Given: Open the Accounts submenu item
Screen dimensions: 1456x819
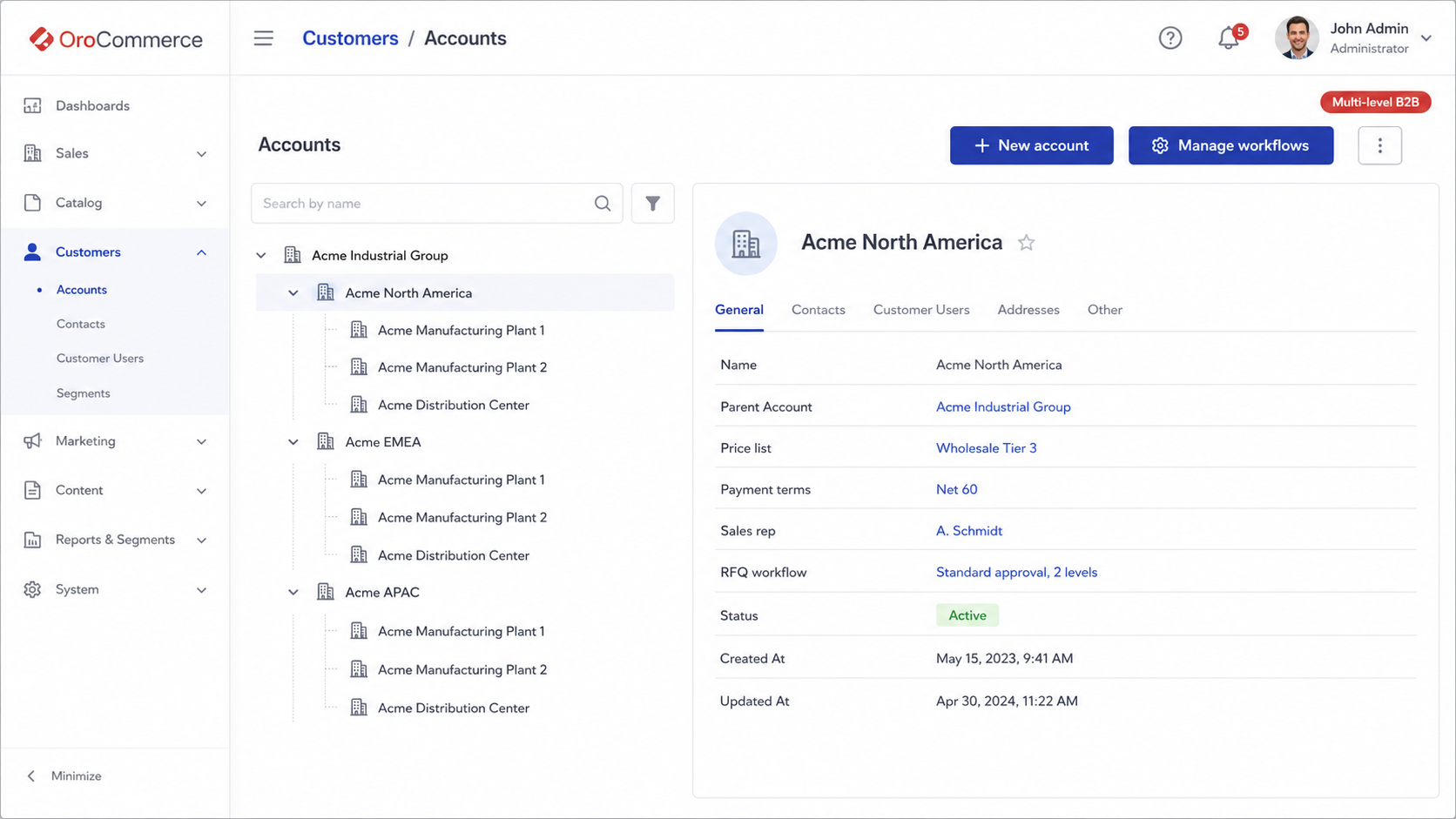Looking at the screenshot, I should pyautogui.click(x=82, y=290).
